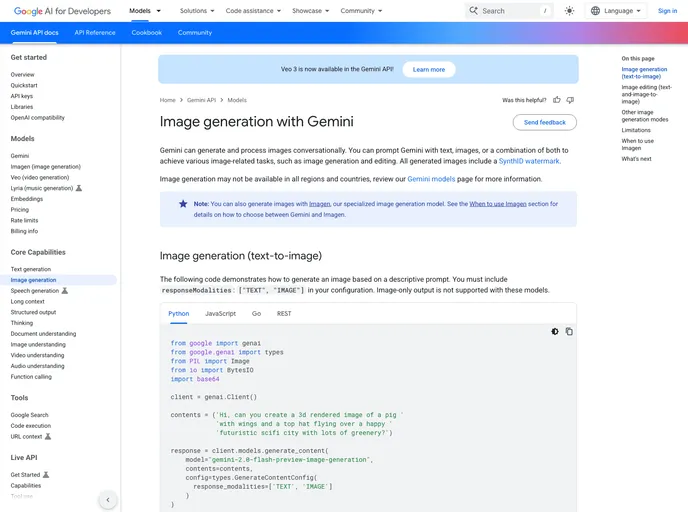Switch to the Go code tab
This screenshot has height=512, width=688.
click(x=256, y=314)
